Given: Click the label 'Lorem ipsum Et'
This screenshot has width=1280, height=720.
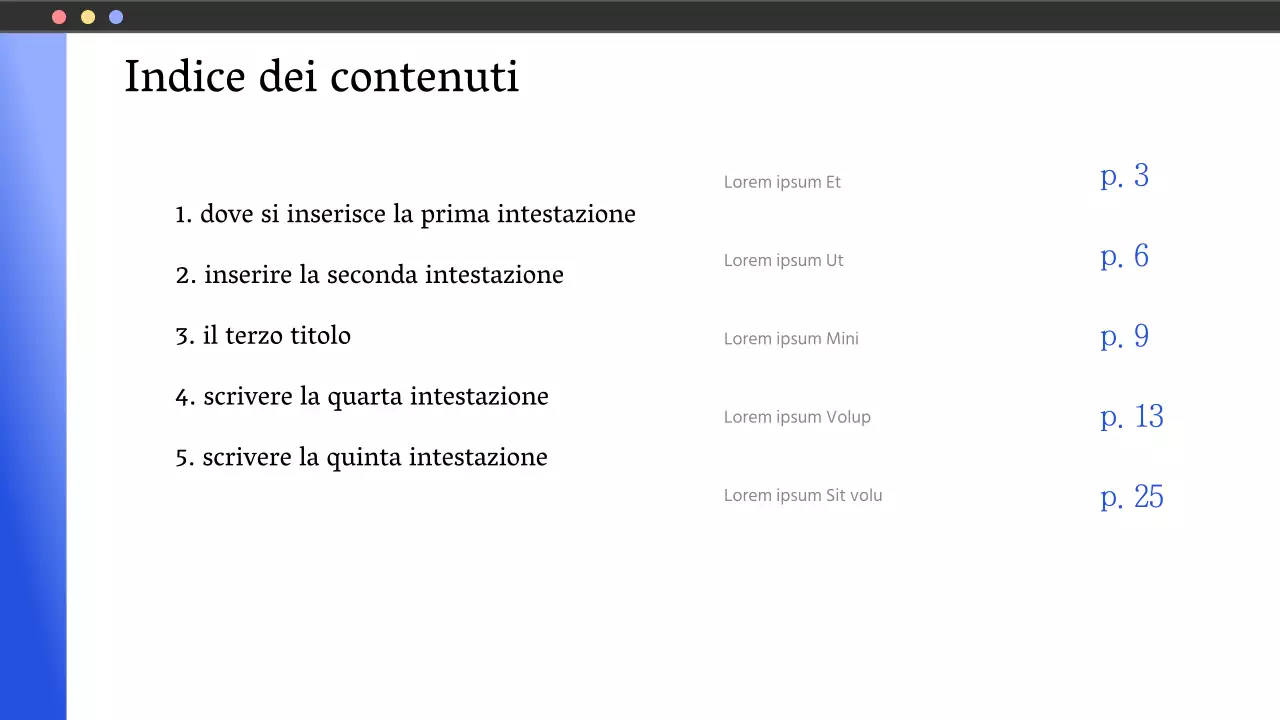Looking at the screenshot, I should (782, 182).
